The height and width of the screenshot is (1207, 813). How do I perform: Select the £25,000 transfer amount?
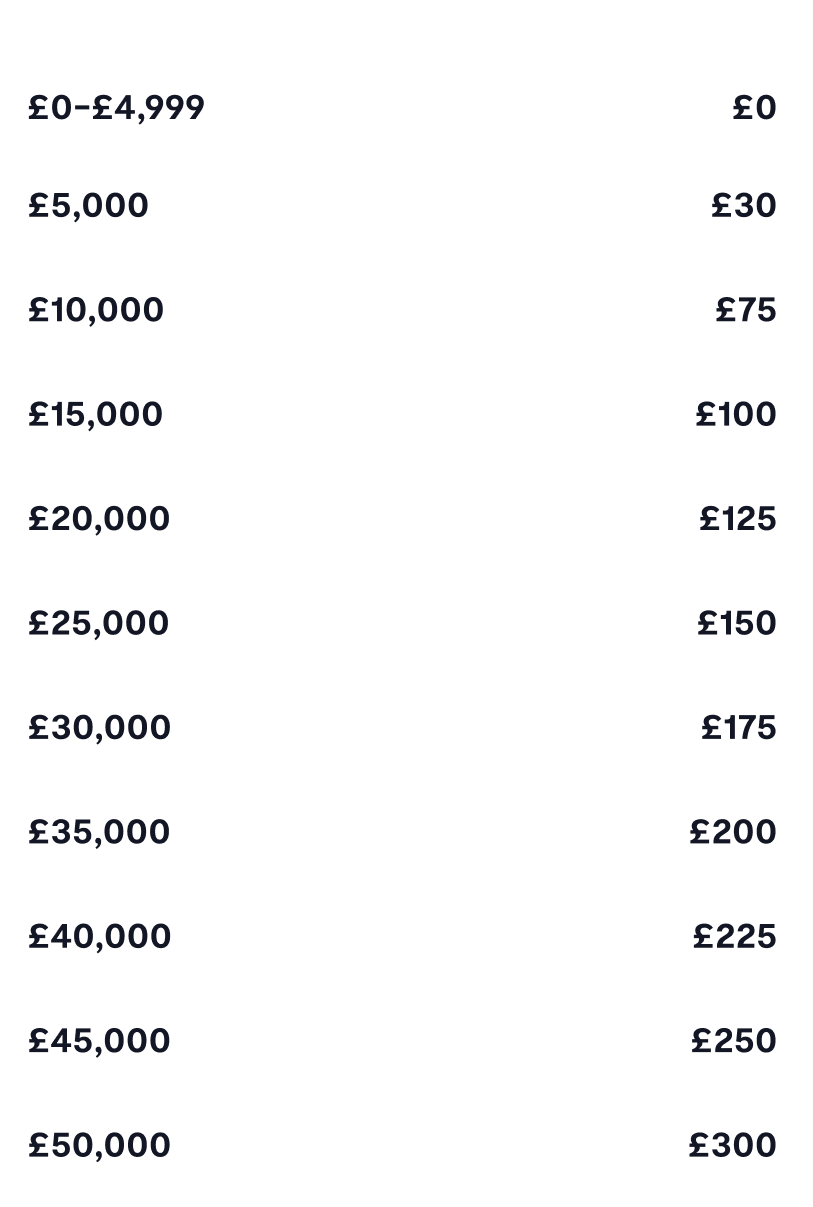pos(99,623)
